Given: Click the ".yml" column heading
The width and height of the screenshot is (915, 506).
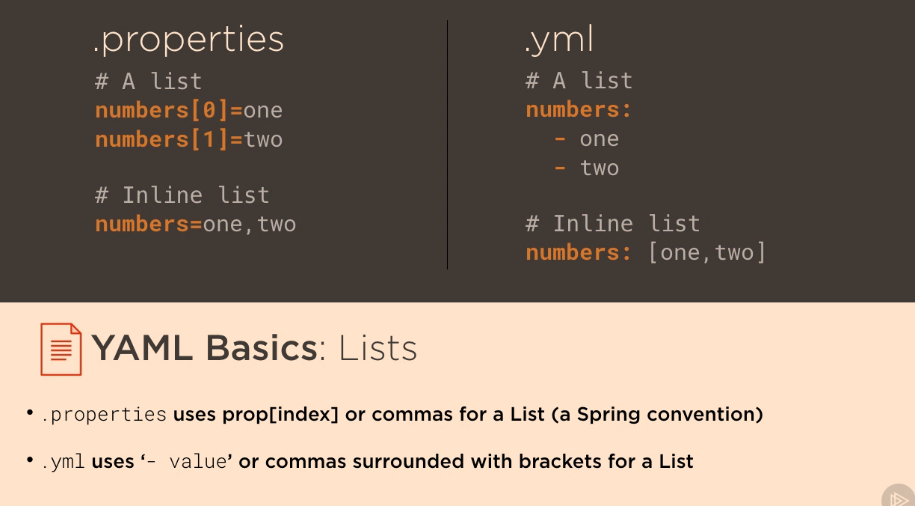Looking at the screenshot, I should pyautogui.click(x=559, y=39).
